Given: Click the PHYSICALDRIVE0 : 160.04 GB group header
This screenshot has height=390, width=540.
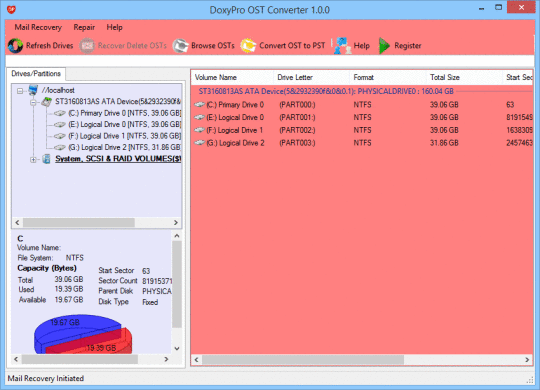Looking at the screenshot, I should pos(326,91).
